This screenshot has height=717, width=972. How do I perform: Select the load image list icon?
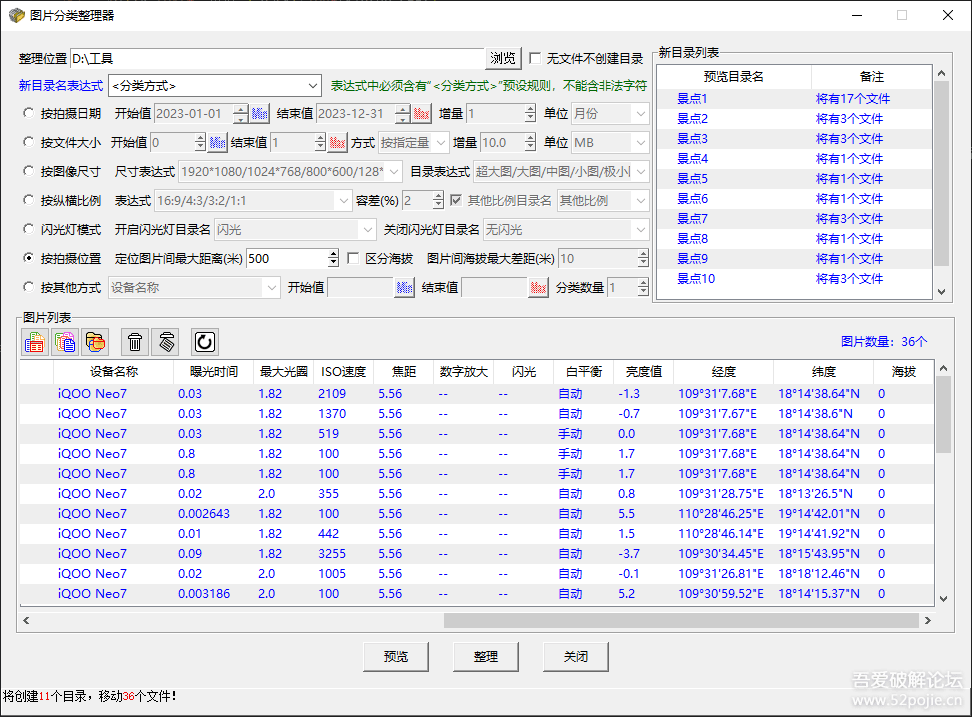point(34,341)
